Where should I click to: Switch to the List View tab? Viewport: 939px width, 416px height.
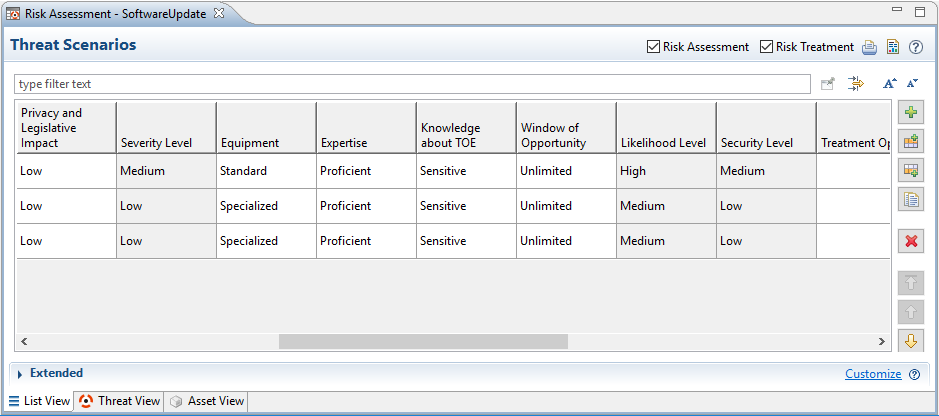[x=39, y=401]
